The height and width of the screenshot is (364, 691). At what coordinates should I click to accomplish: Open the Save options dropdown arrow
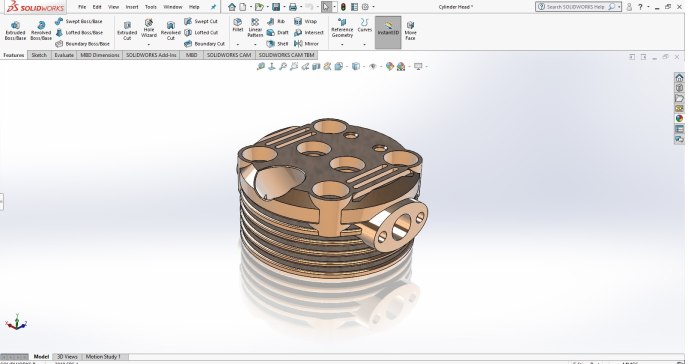click(x=284, y=7)
